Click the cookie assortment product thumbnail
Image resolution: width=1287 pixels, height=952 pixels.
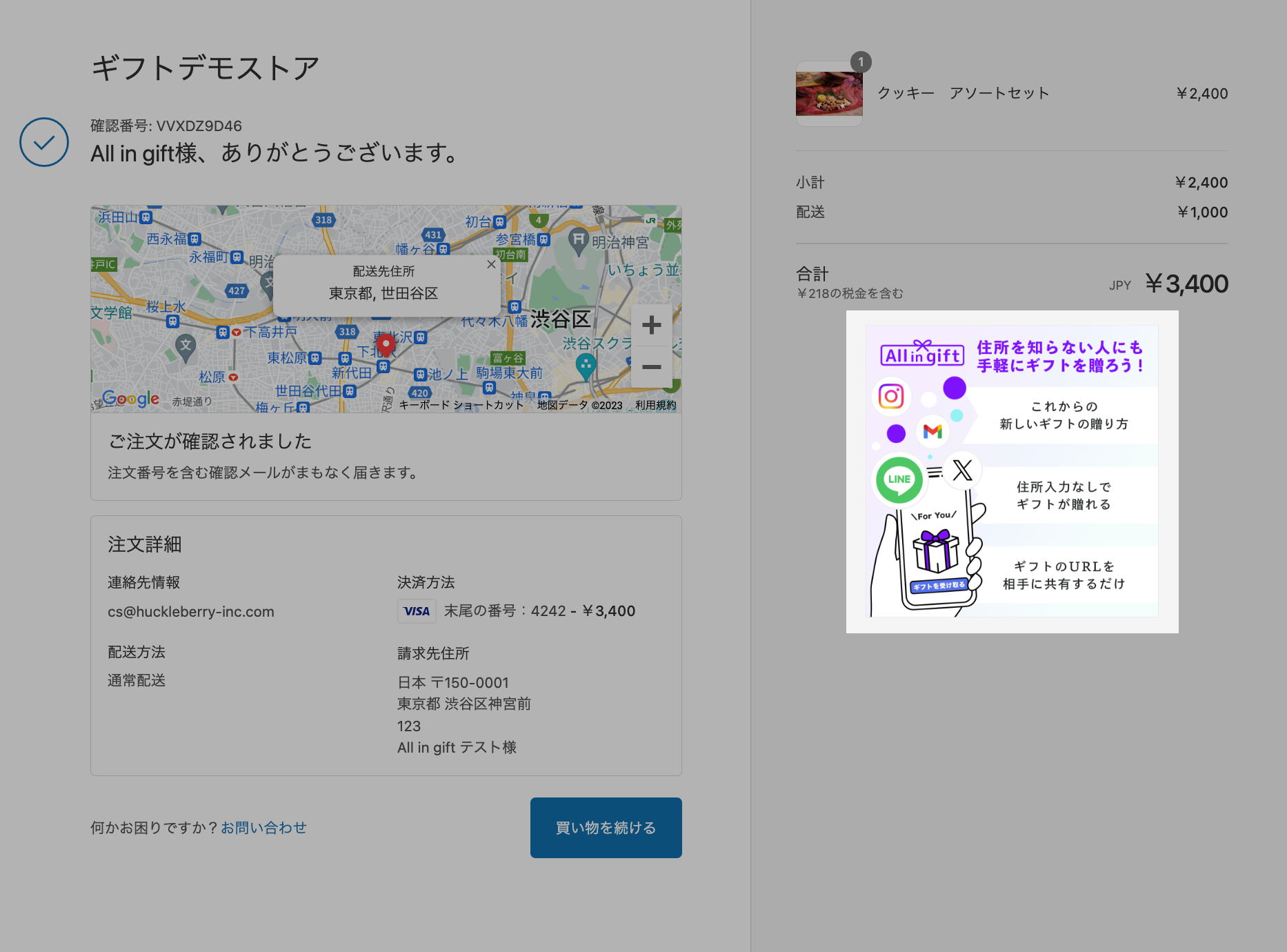click(x=829, y=94)
